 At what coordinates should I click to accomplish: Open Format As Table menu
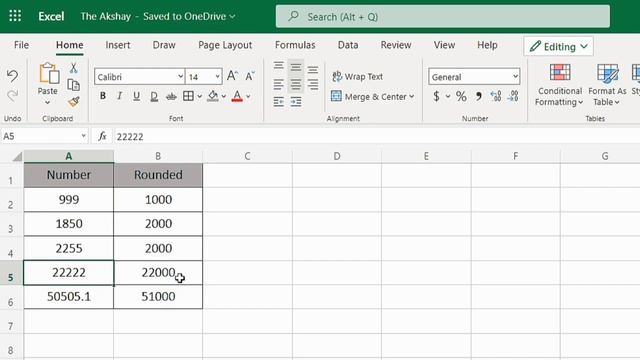607,85
